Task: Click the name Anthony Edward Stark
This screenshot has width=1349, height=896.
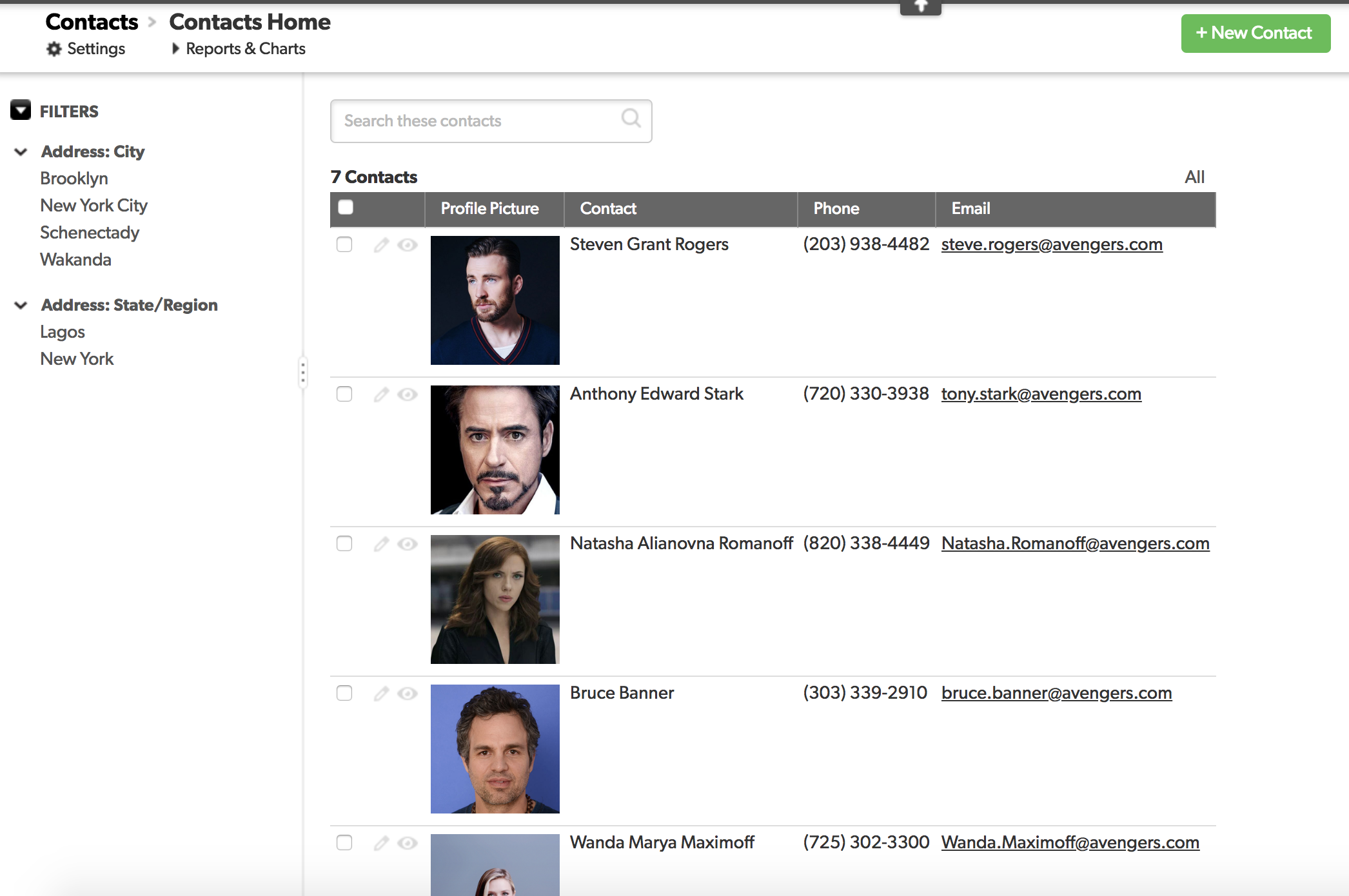Action: [656, 394]
